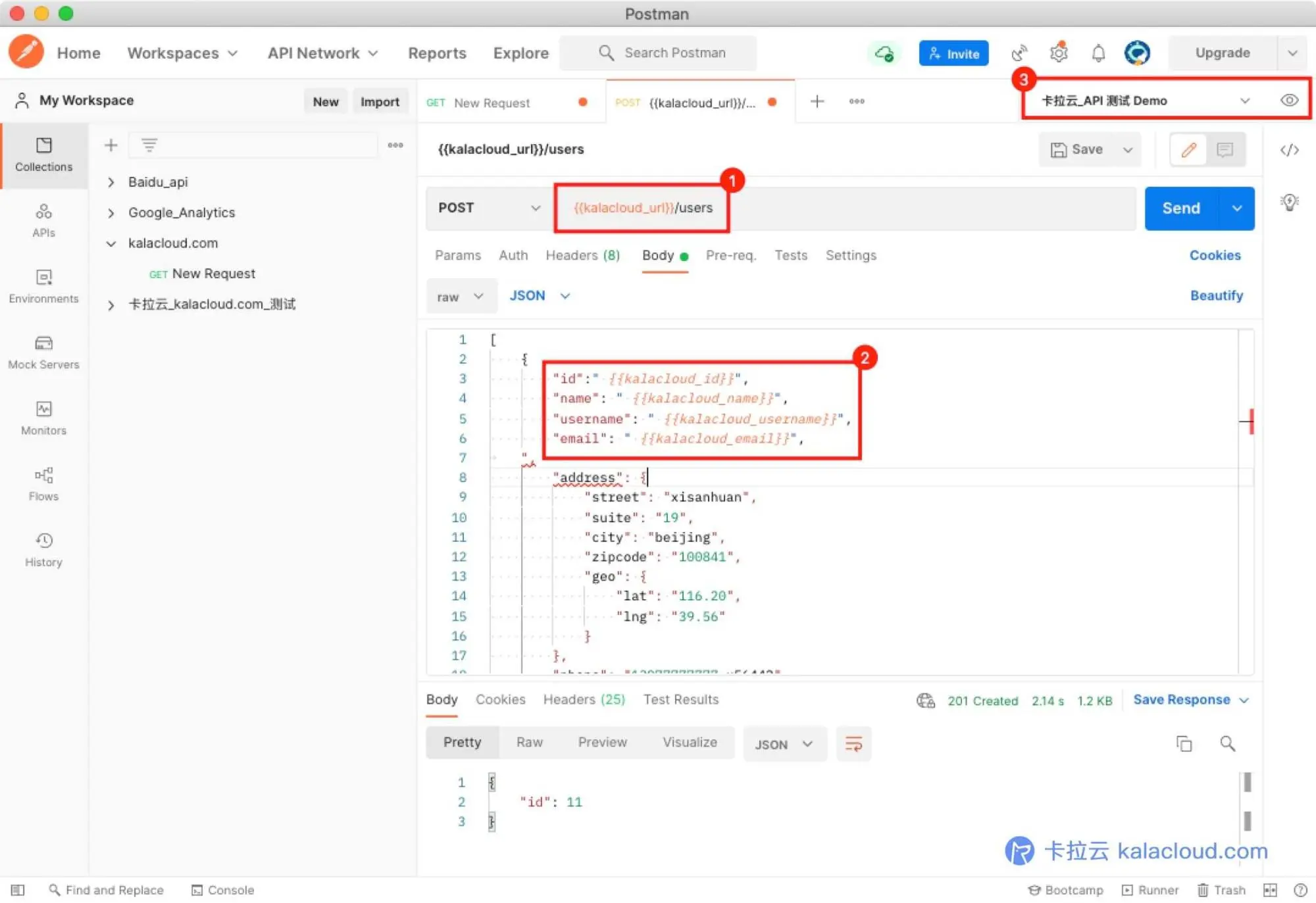
Task: Toggle the sidebar icon in status bar
Action: point(18,890)
